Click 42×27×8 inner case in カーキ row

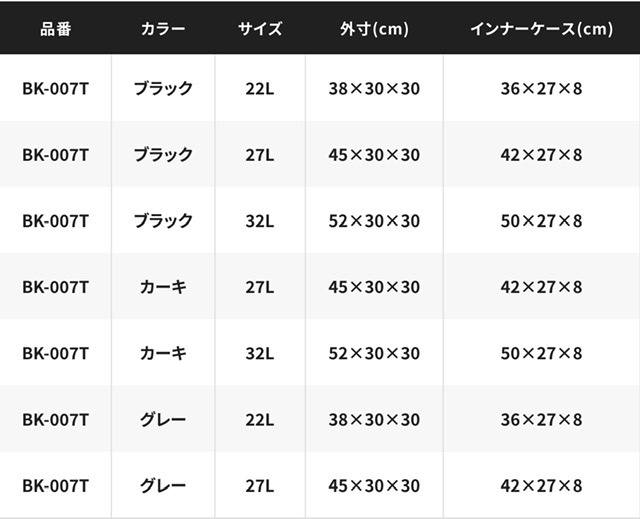point(541,287)
